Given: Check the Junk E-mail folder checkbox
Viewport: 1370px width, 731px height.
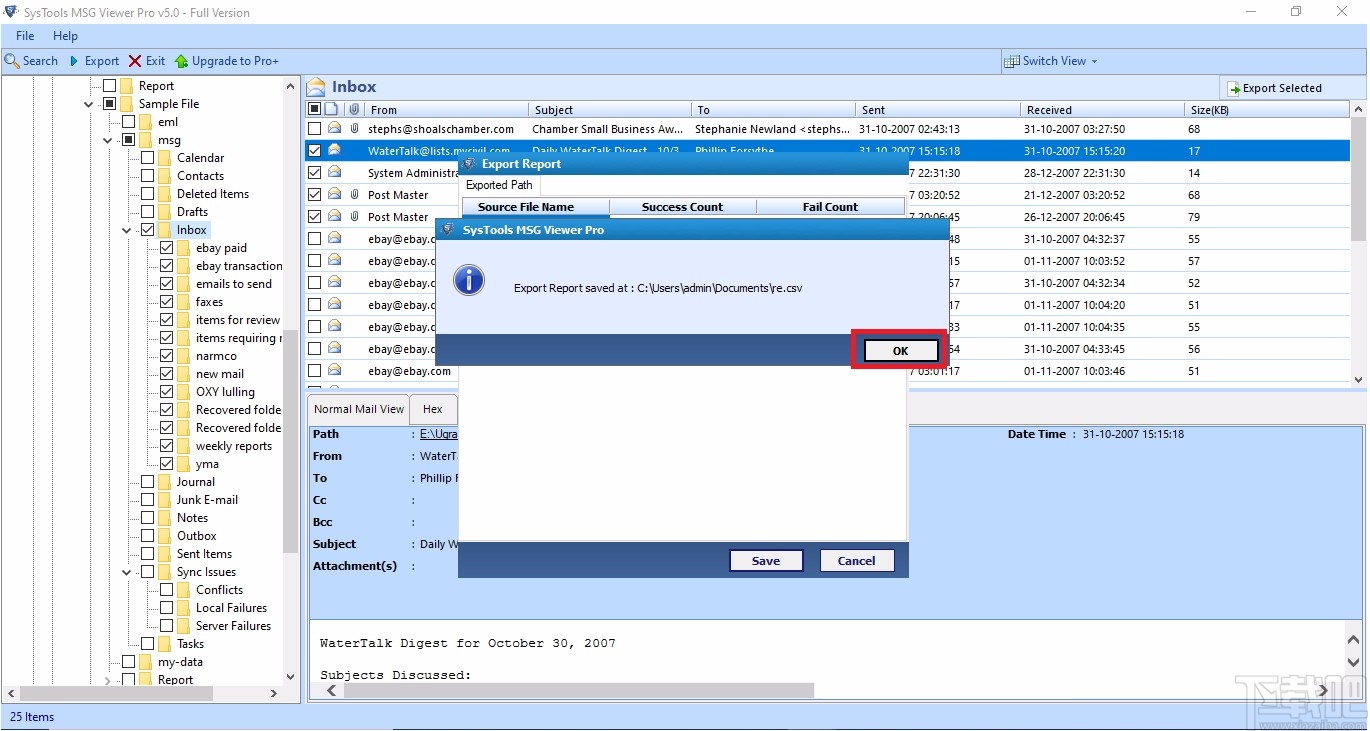Looking at the screenshot, I should (148, 500).
